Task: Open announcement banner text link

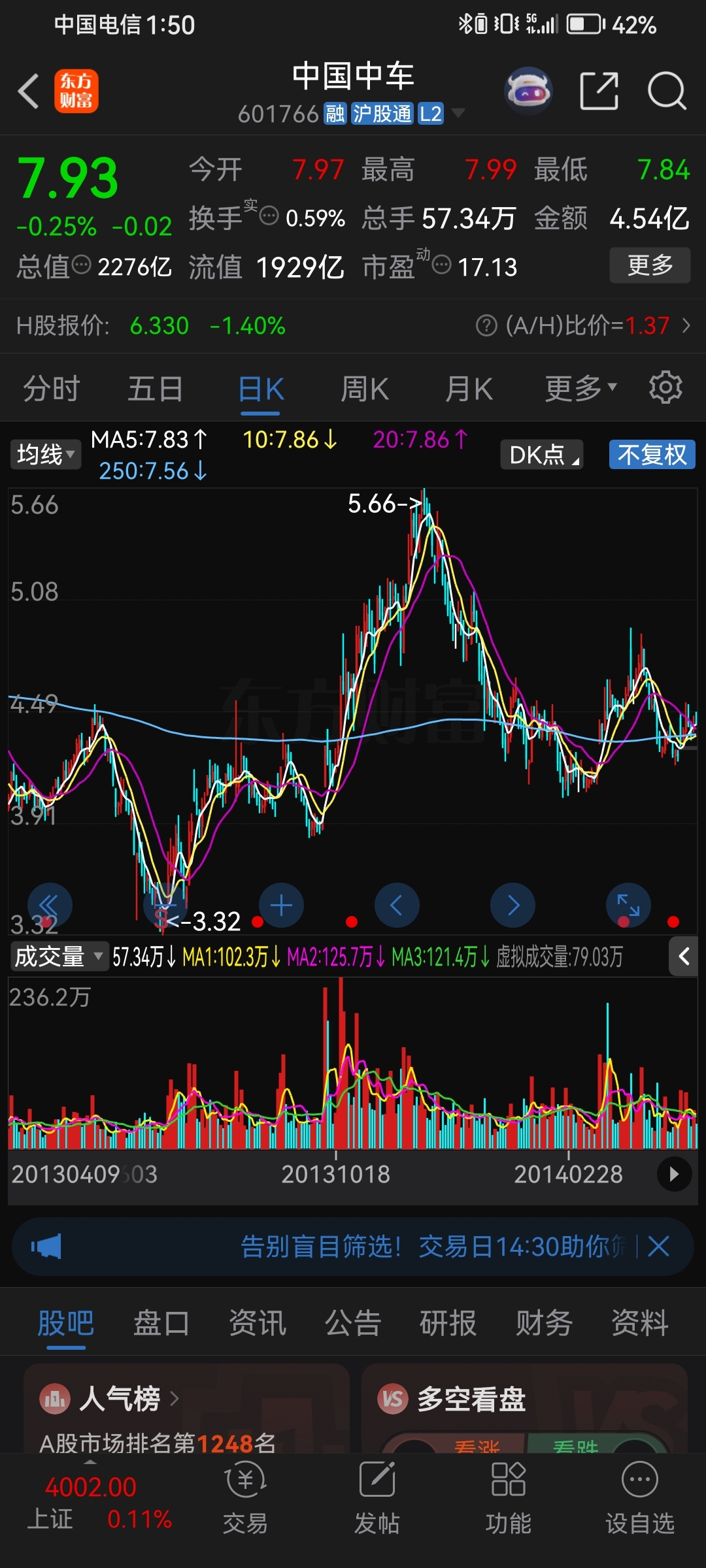Action: coord(433,1246)
